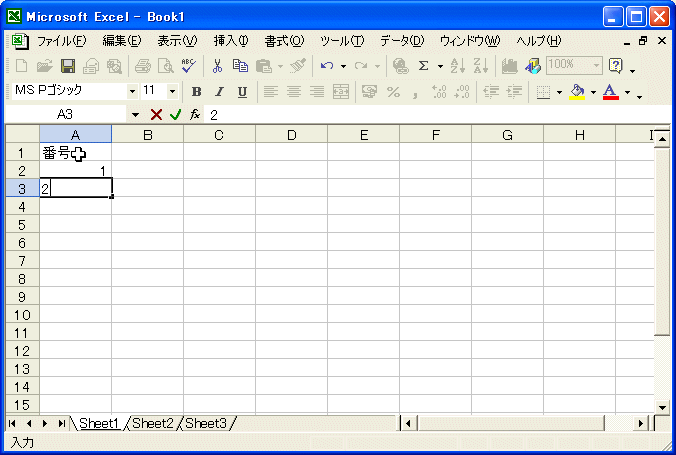Open the Fill Color dropdown arrow
Viewport: 676px width, 455px height.
point(593,91)
